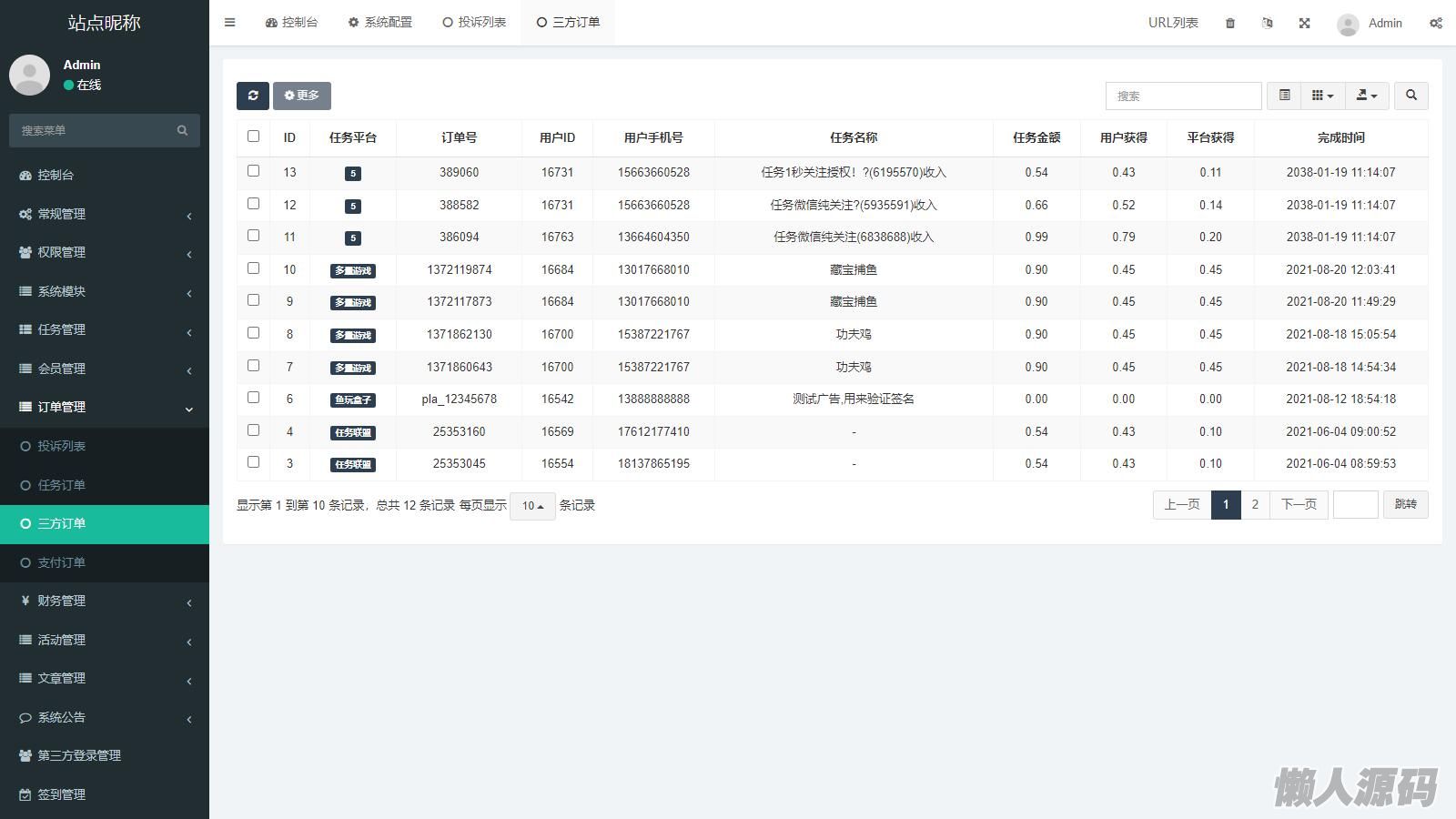Click the 更多 button
Screen dimensions: 1456x819
point(301,96)
